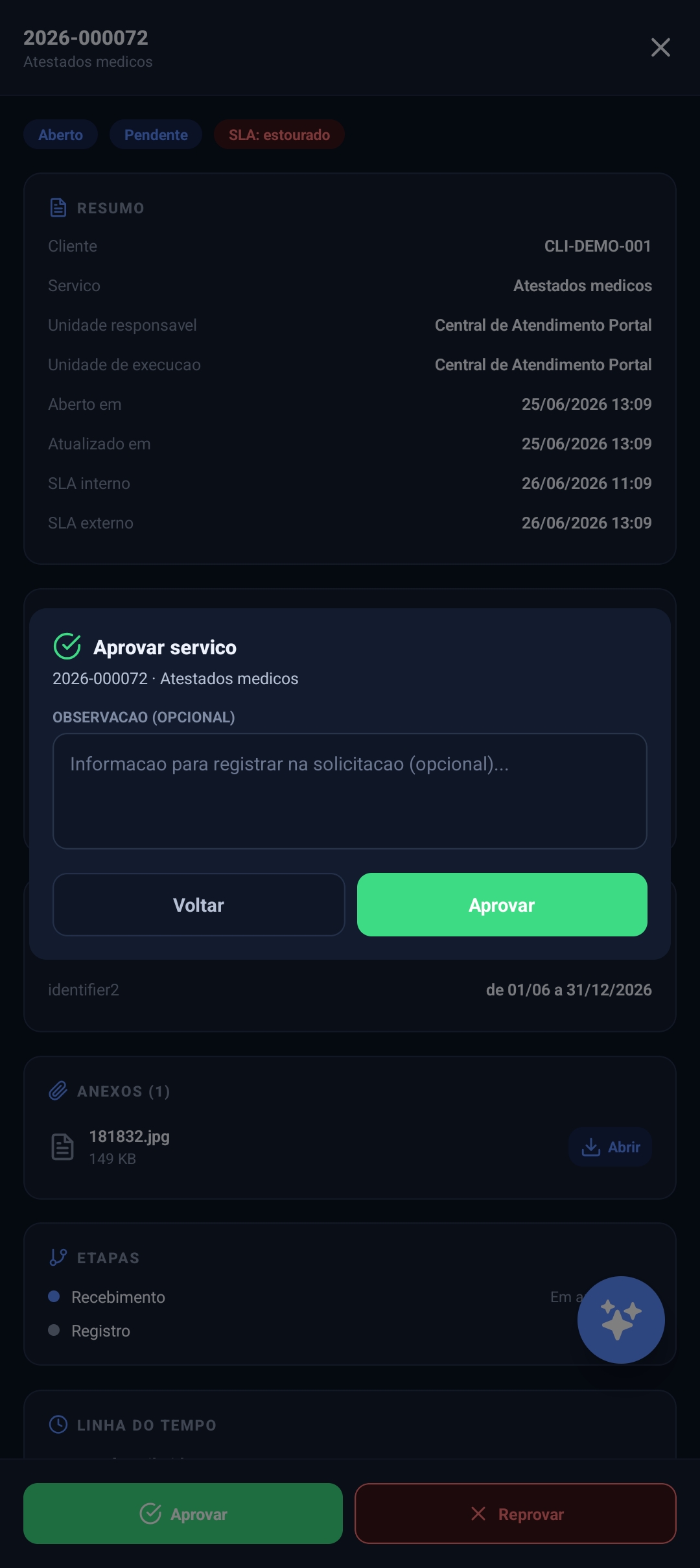The width and height of the screenshot is (700, 1568).
Task: Confirm approval with the bright green Aprovar button
Action: [502, 905]
